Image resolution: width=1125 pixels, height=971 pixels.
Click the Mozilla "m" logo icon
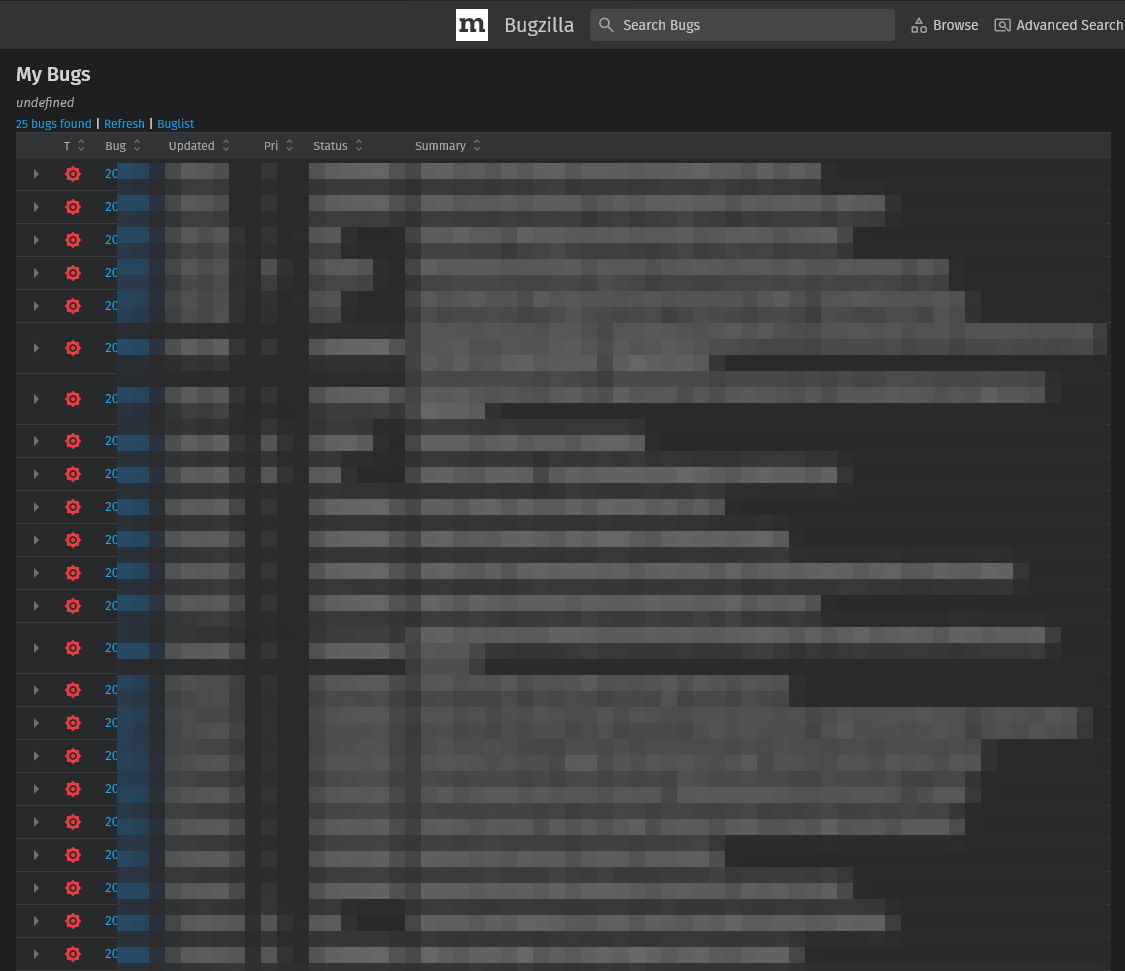point(471,25)
